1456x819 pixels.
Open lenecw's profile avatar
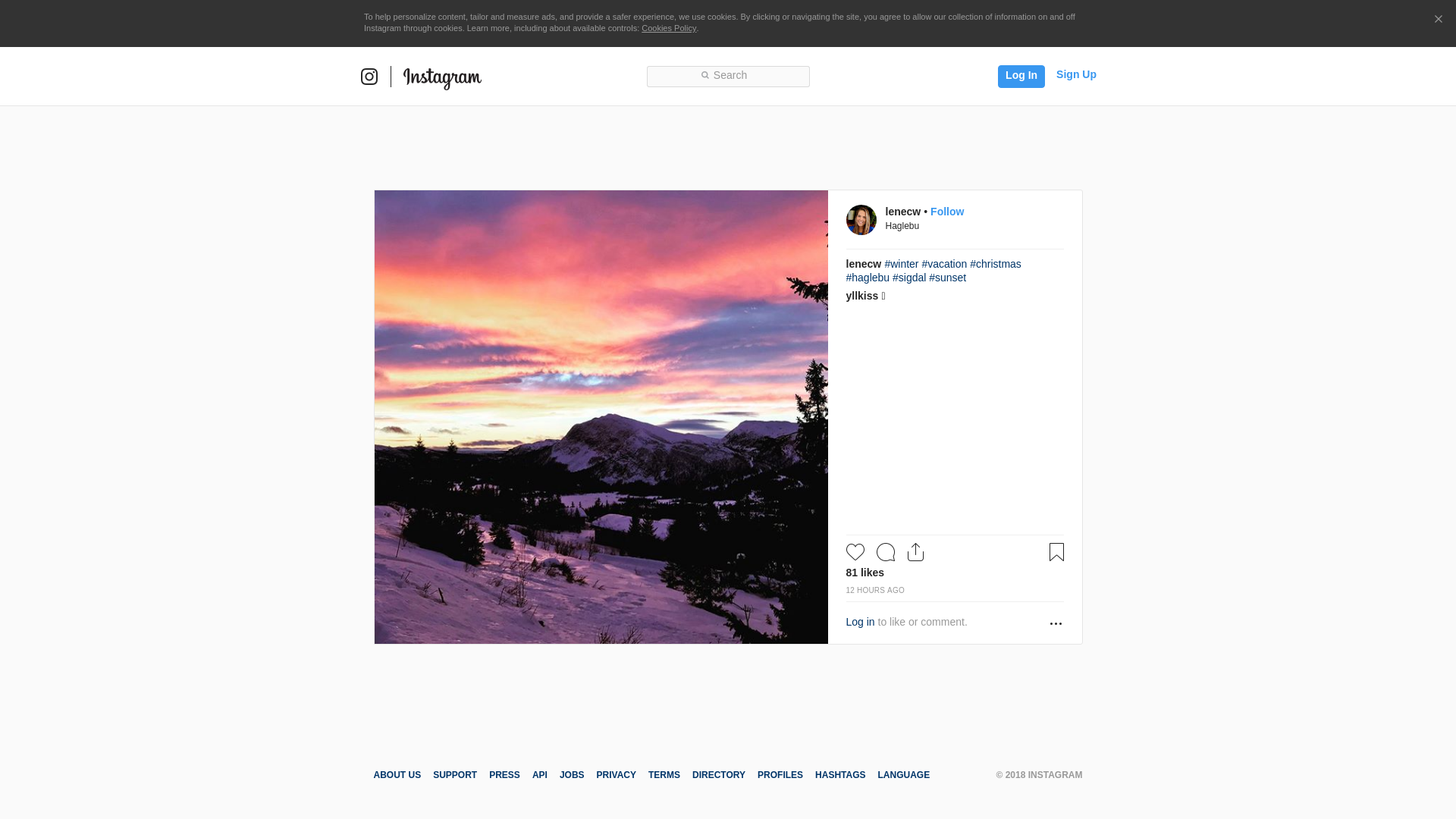(x=861, y=220)
